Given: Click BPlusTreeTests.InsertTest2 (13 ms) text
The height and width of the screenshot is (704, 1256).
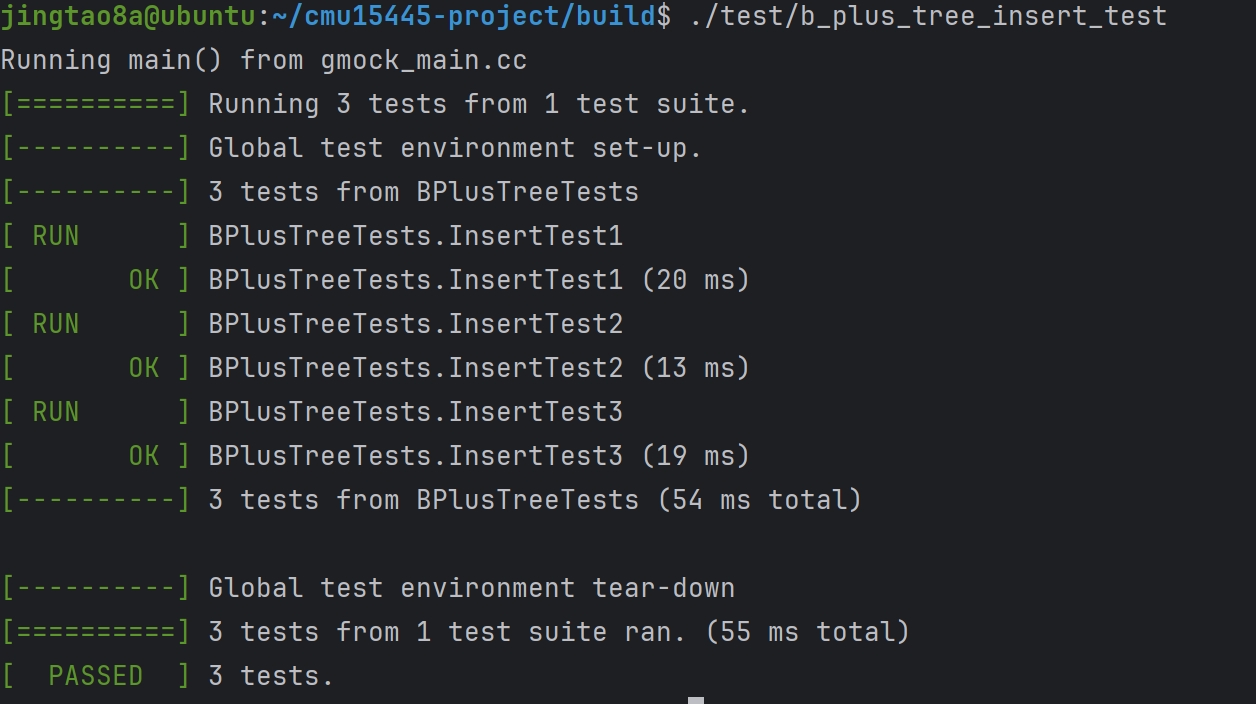Looking at the screenshot, I should [479, 368].
